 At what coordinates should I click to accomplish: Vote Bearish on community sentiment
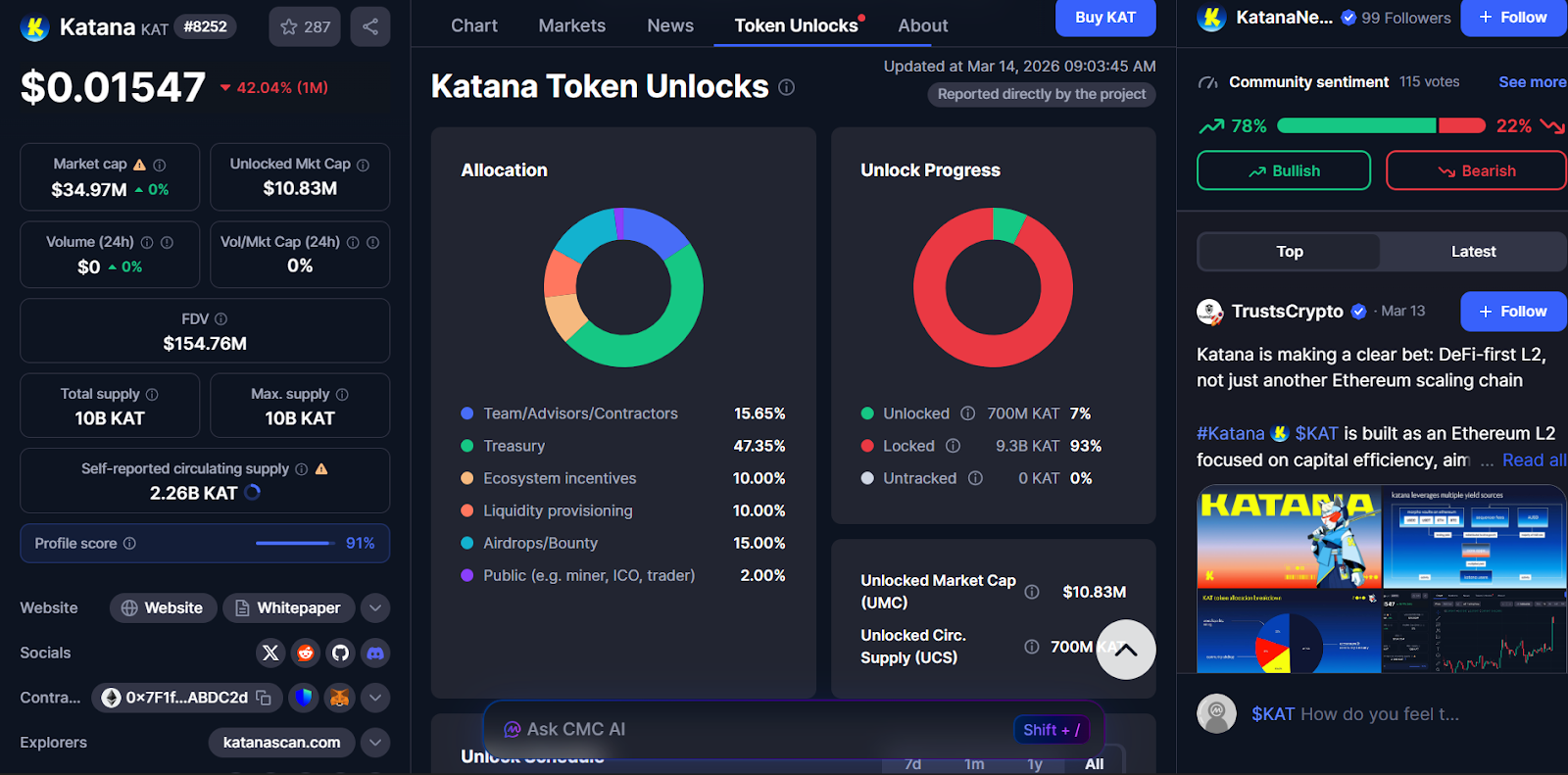coord(1475,170)
